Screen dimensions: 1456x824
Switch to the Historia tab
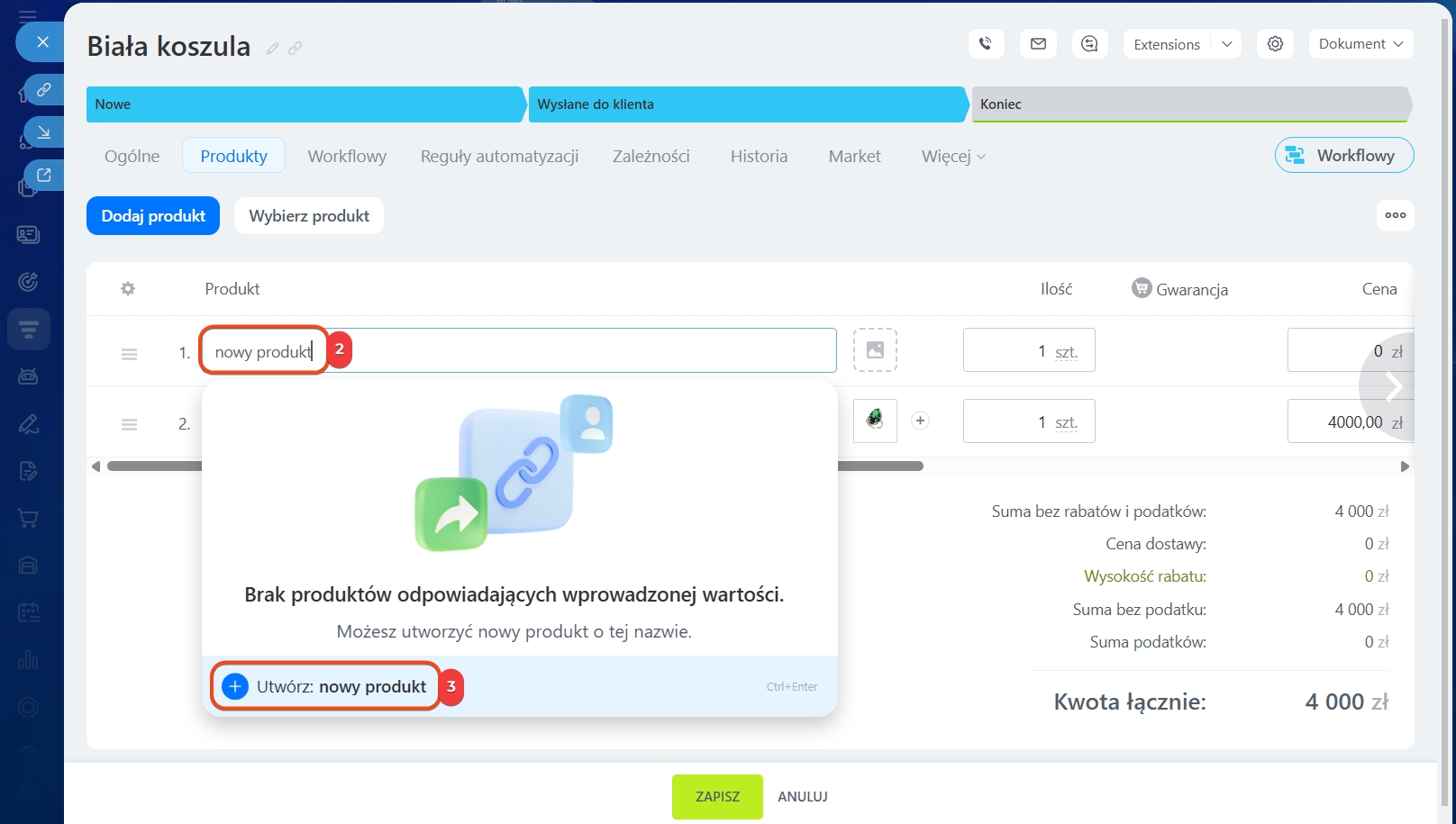(x=759, y=157)
